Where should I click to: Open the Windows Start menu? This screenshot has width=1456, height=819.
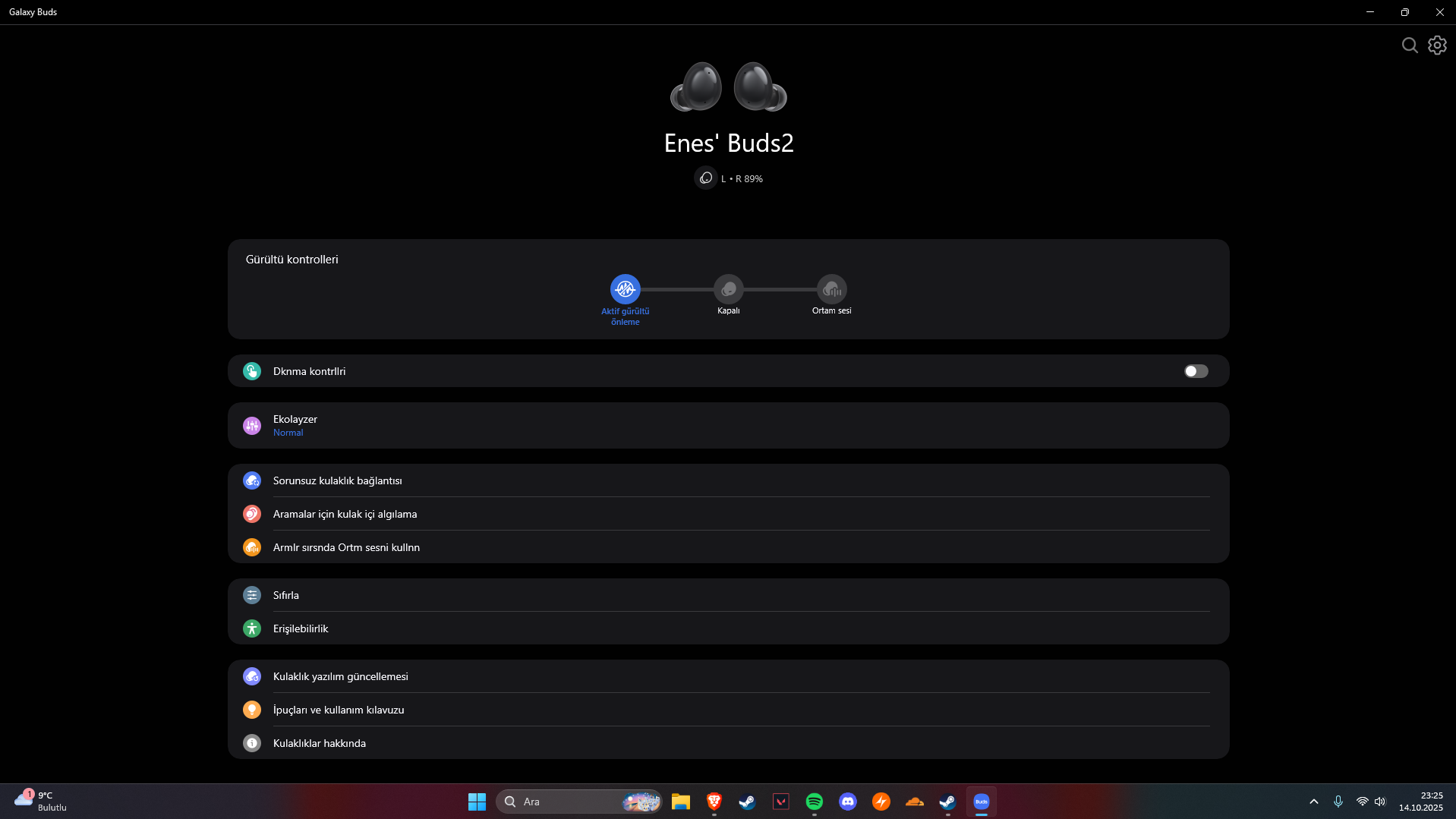(477, 802)
